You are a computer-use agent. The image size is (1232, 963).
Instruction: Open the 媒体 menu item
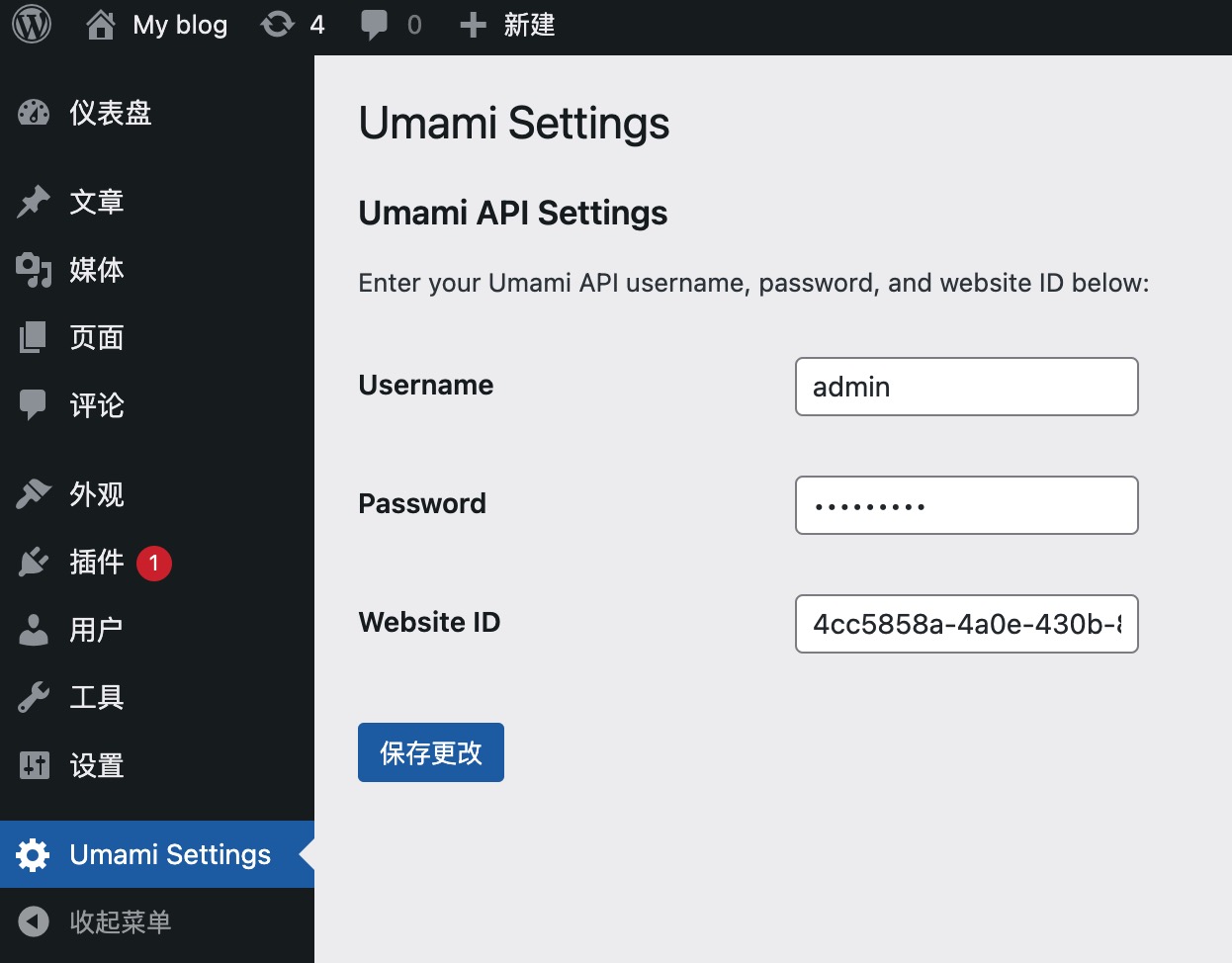pyautogui.click(x=157, y=269)
